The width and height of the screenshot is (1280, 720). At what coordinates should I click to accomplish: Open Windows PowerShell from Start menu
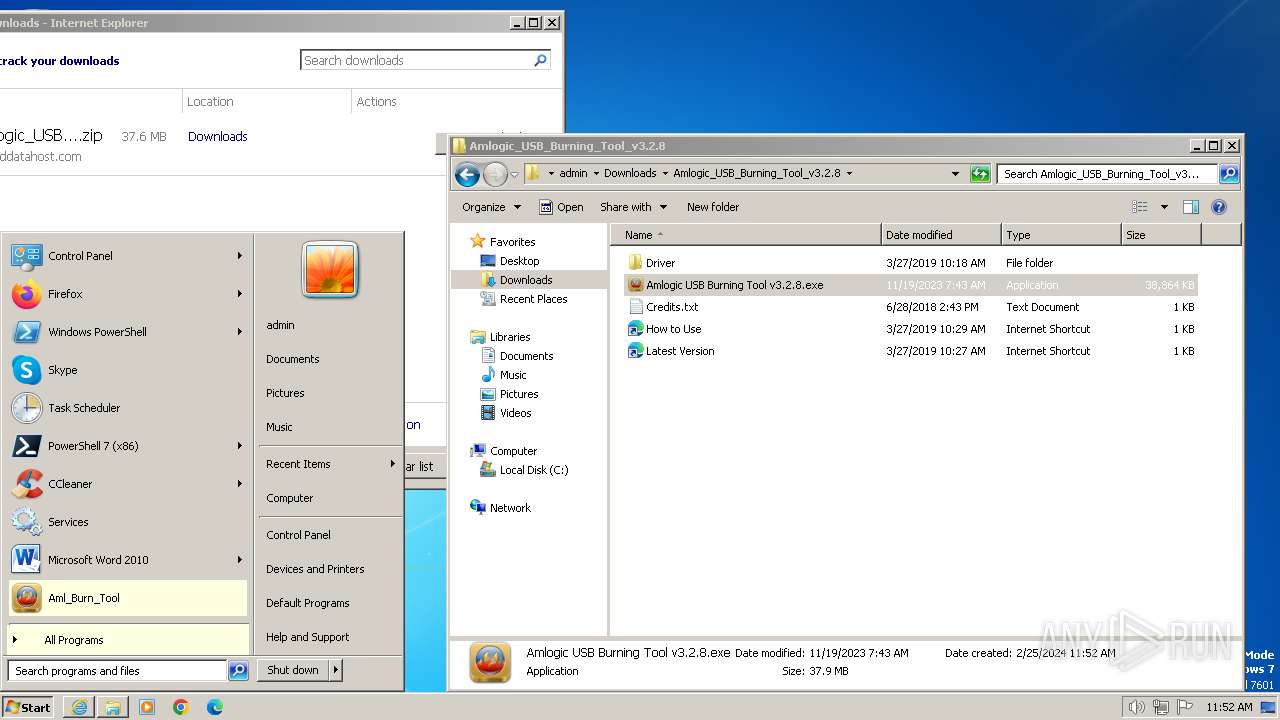[127, 332]
